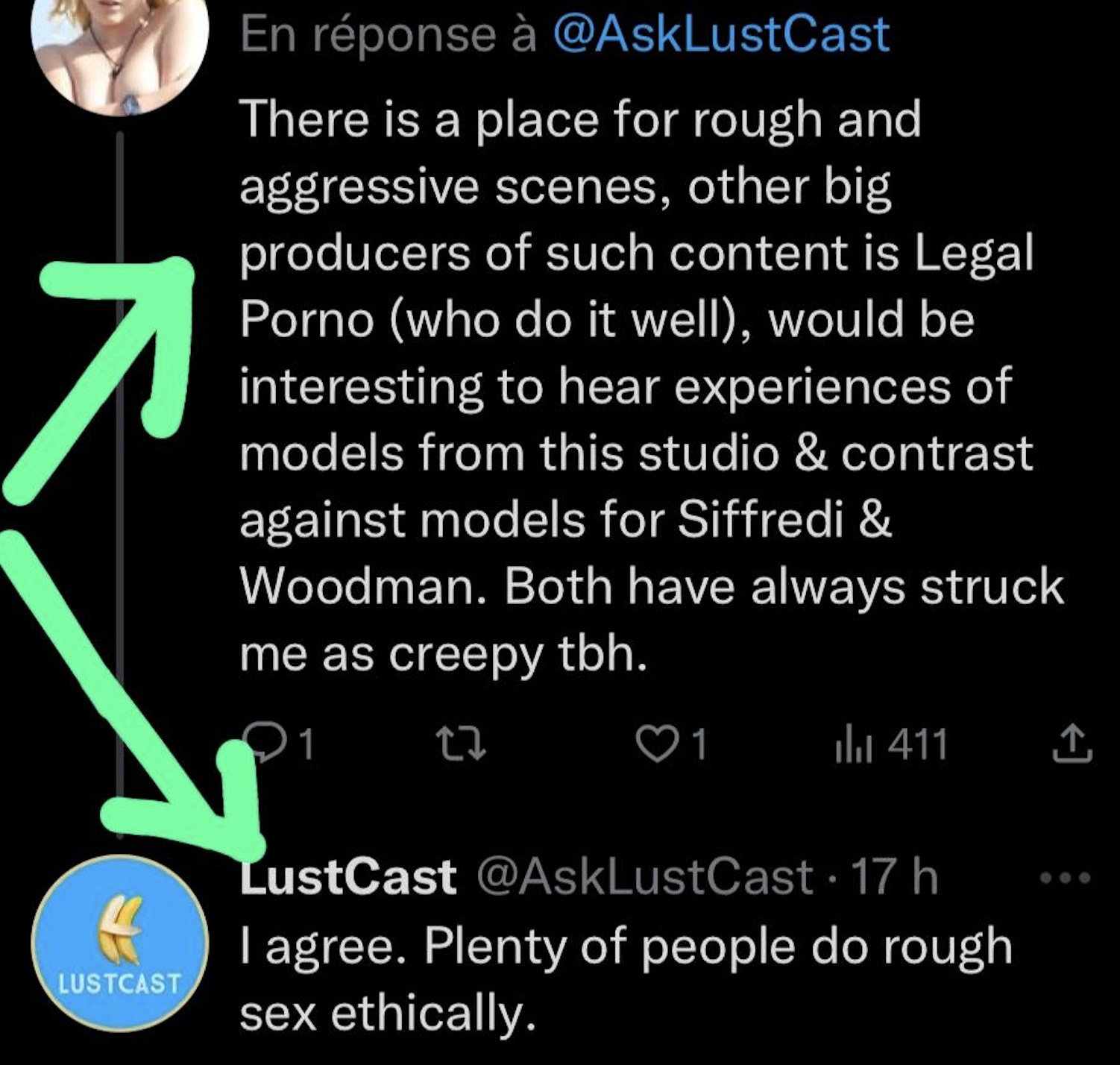Viewport: 1120px width, 1065px height.
Task: Click the 411 views count
Action: (918, 744)
